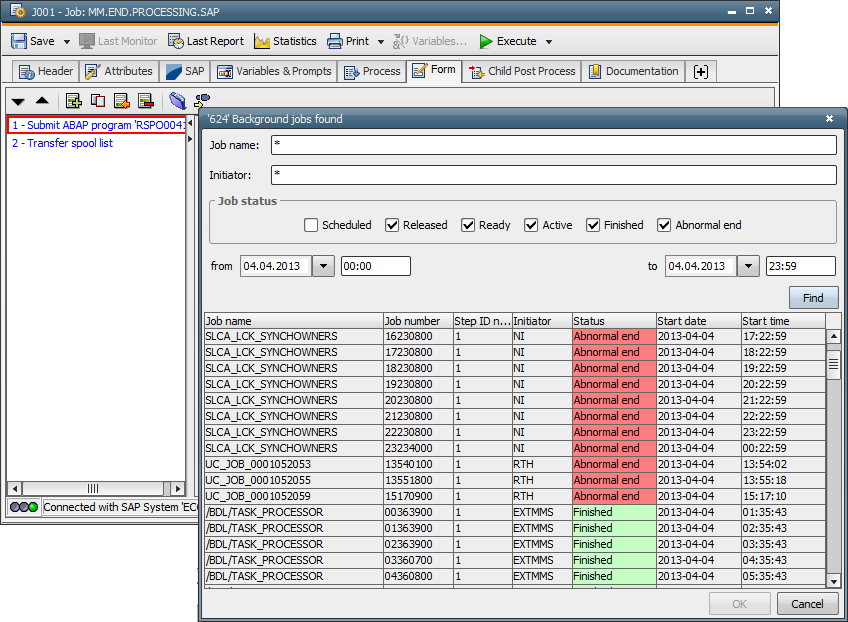Click the copy step icon in the step toolbar

click(97, 100)
